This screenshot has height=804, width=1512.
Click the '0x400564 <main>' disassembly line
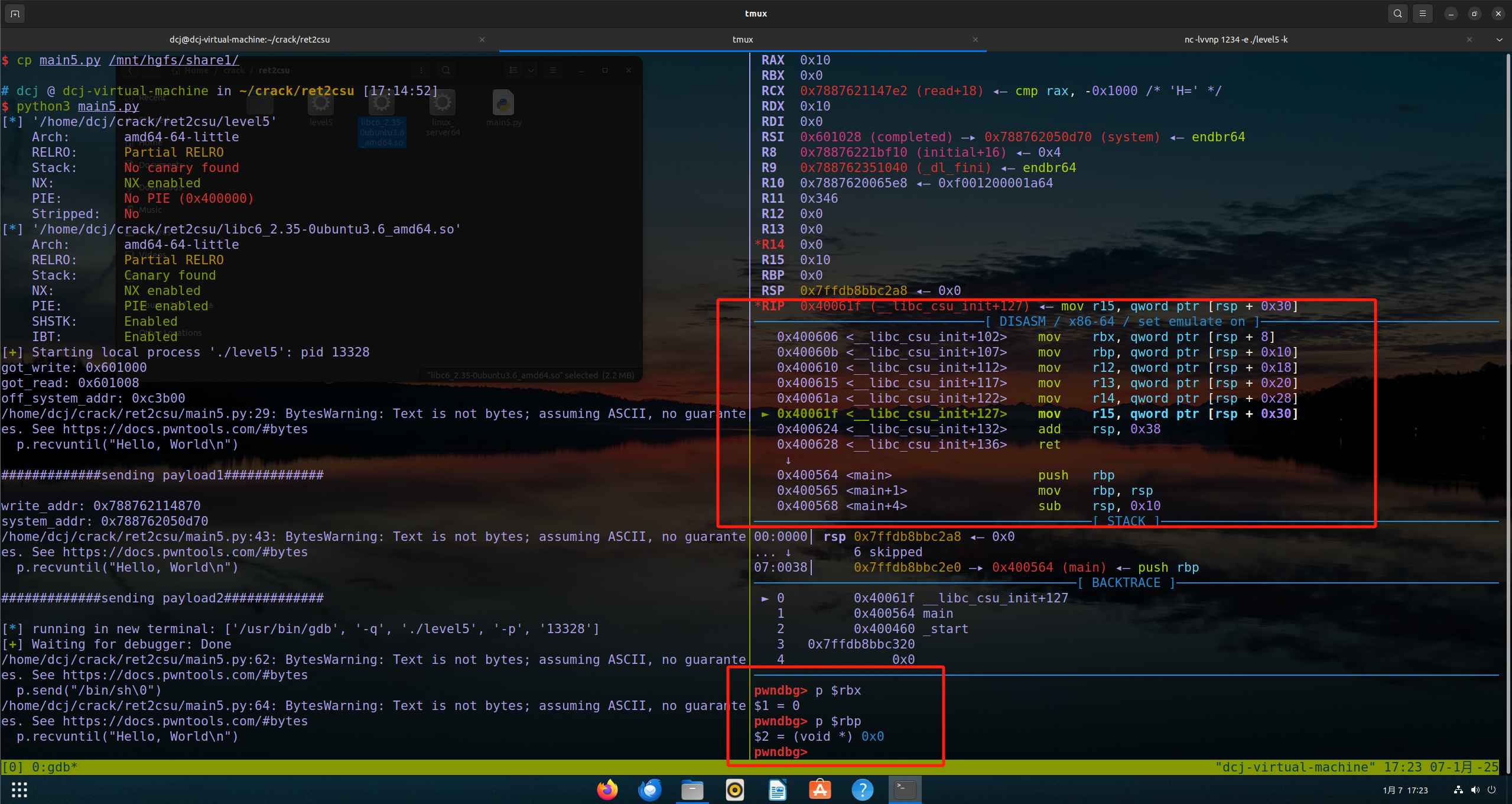(x=945, y=475)
